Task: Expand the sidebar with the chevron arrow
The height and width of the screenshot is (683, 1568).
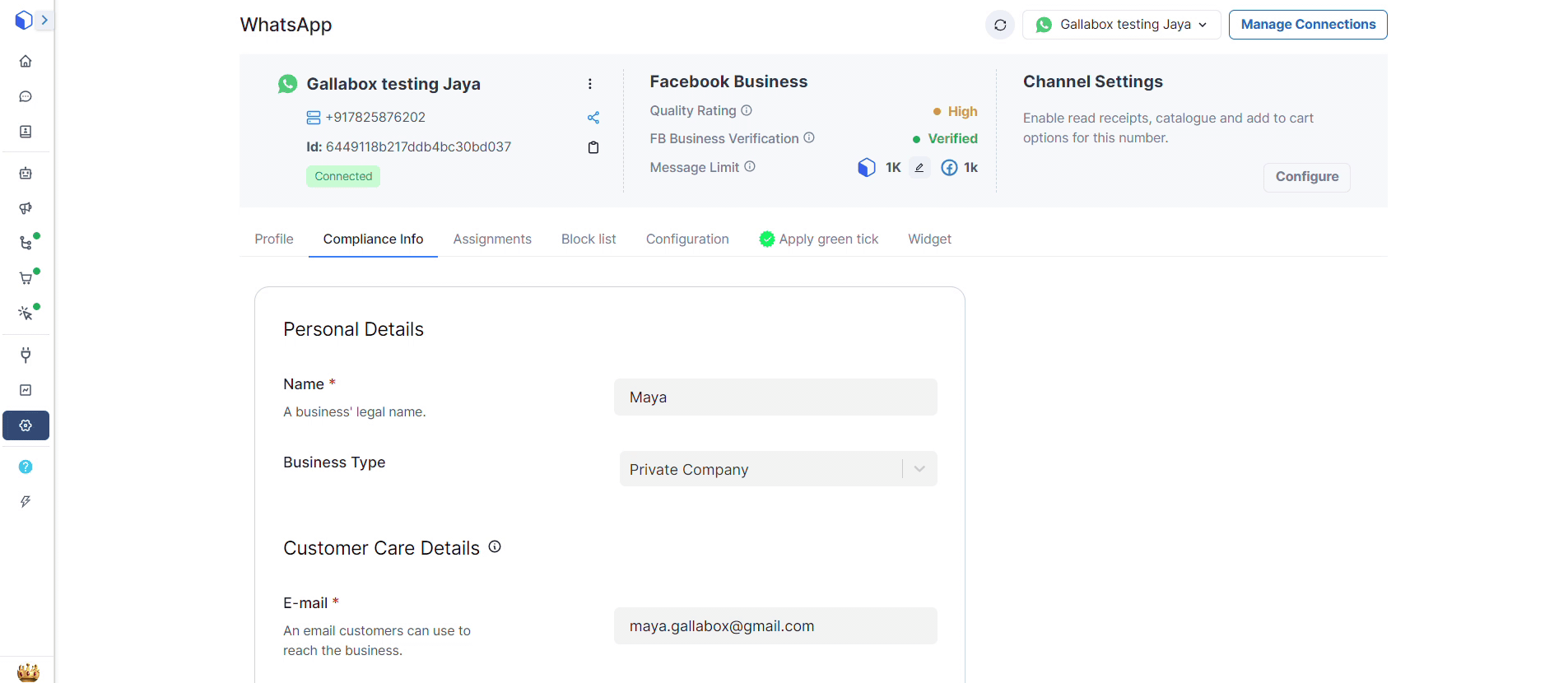Action: tap(44, 20)
